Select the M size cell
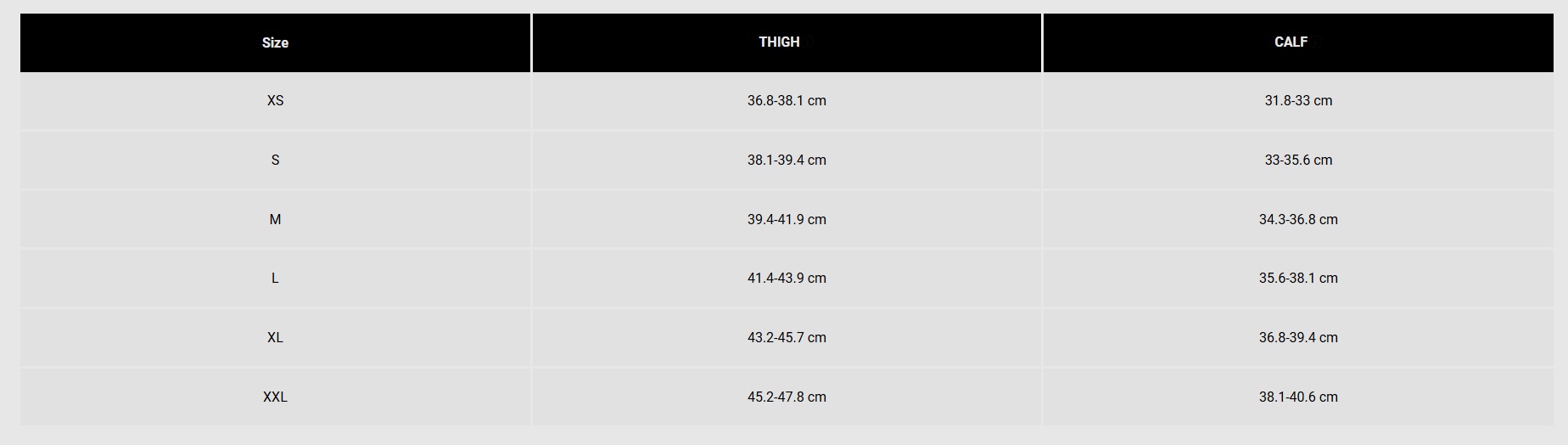 [275, 219]
